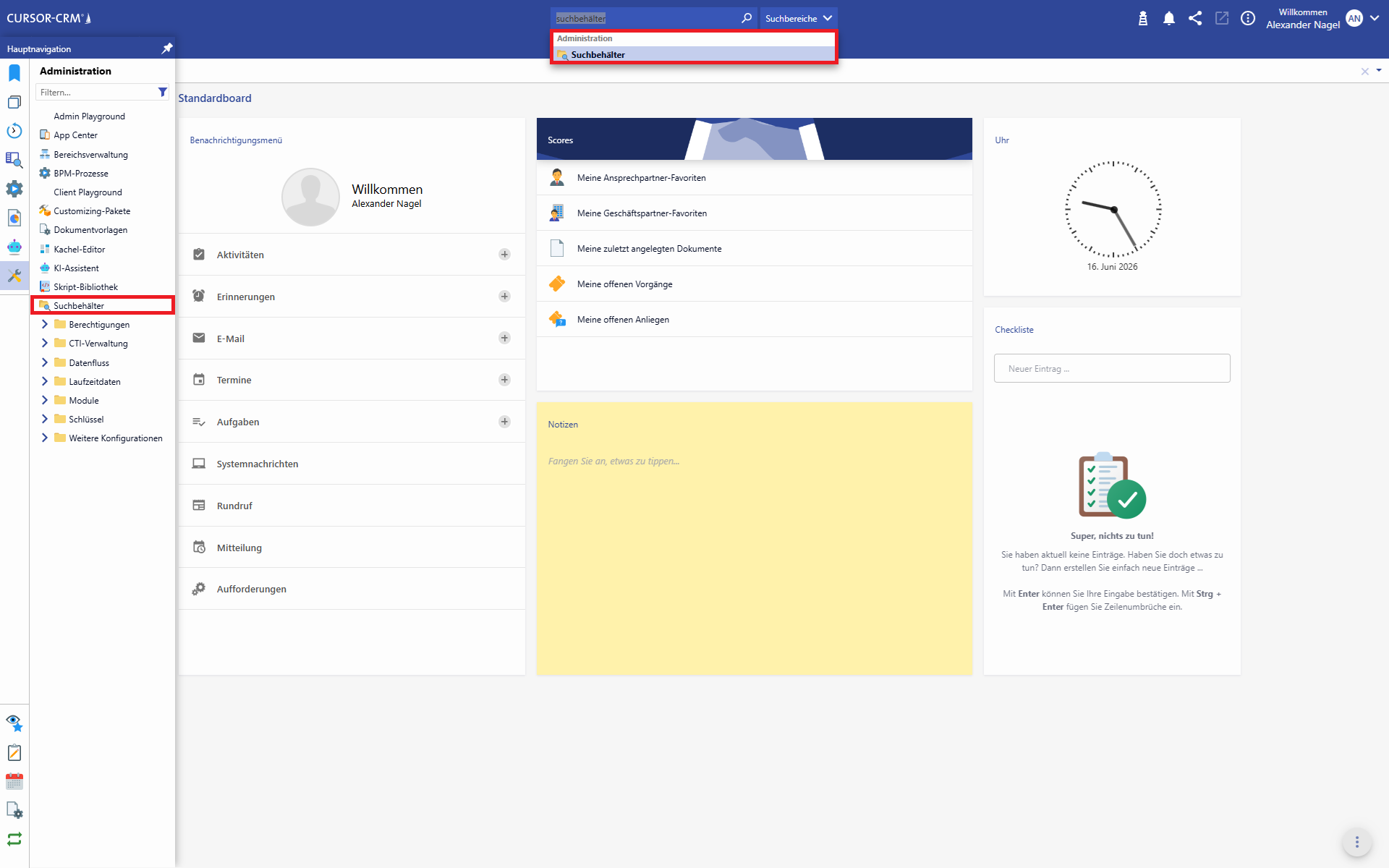The height and width of the screenshot is (868, 1389).
Task: Open the Suchbereiche dropdown
Action: tap(799, 18)
